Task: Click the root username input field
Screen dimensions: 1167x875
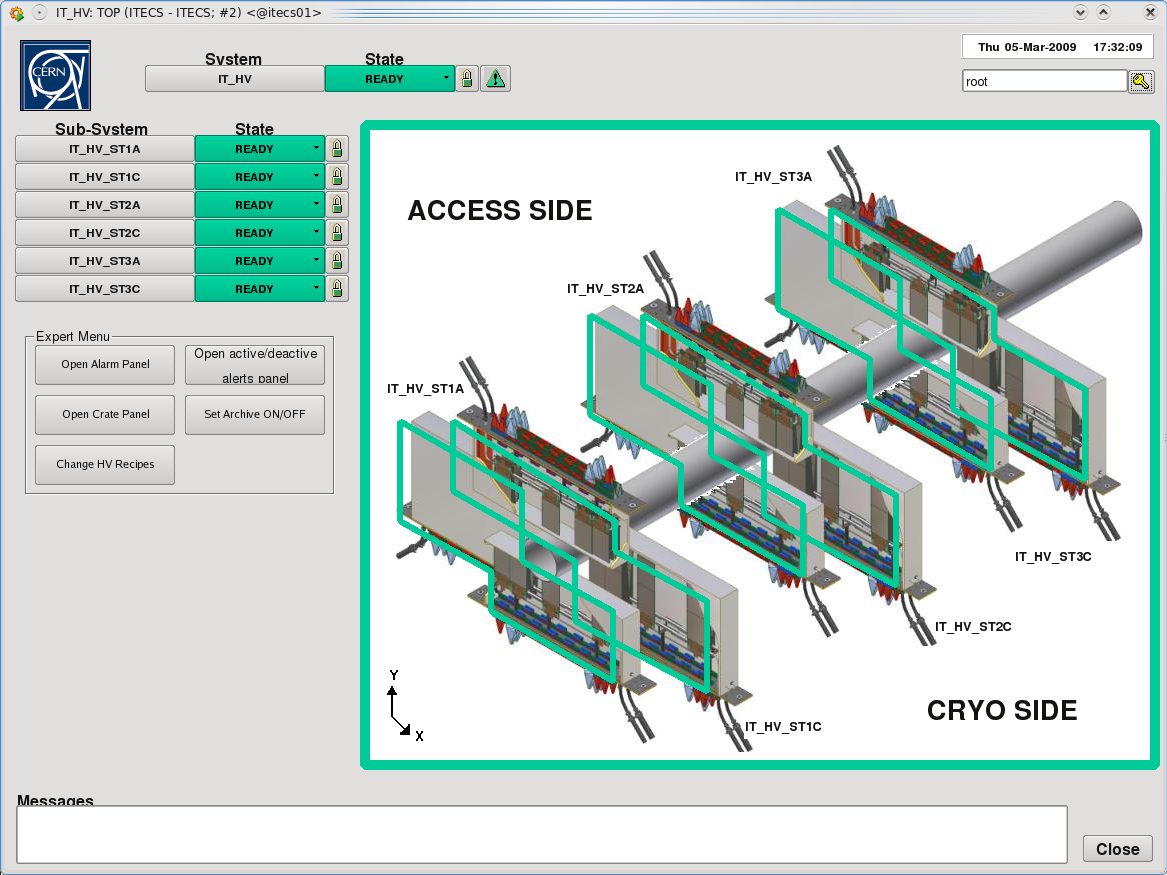Action: (1044, 82)
